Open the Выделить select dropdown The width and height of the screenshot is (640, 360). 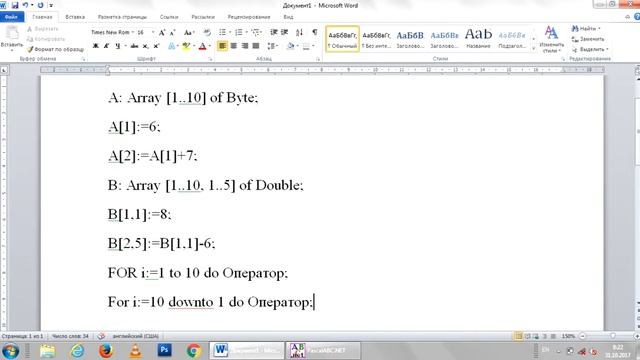click(590, 49)
